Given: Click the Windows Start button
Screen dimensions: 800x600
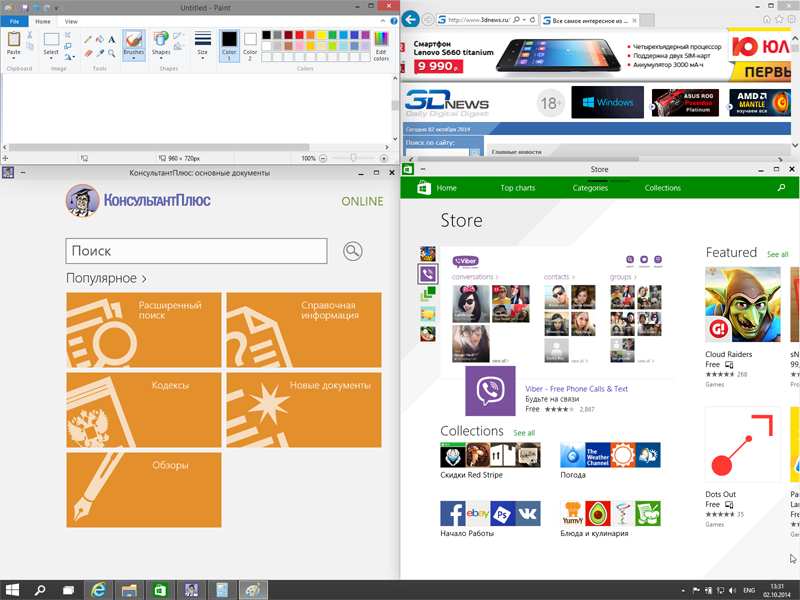Looking at the screenshot, I should click(12, 590).
